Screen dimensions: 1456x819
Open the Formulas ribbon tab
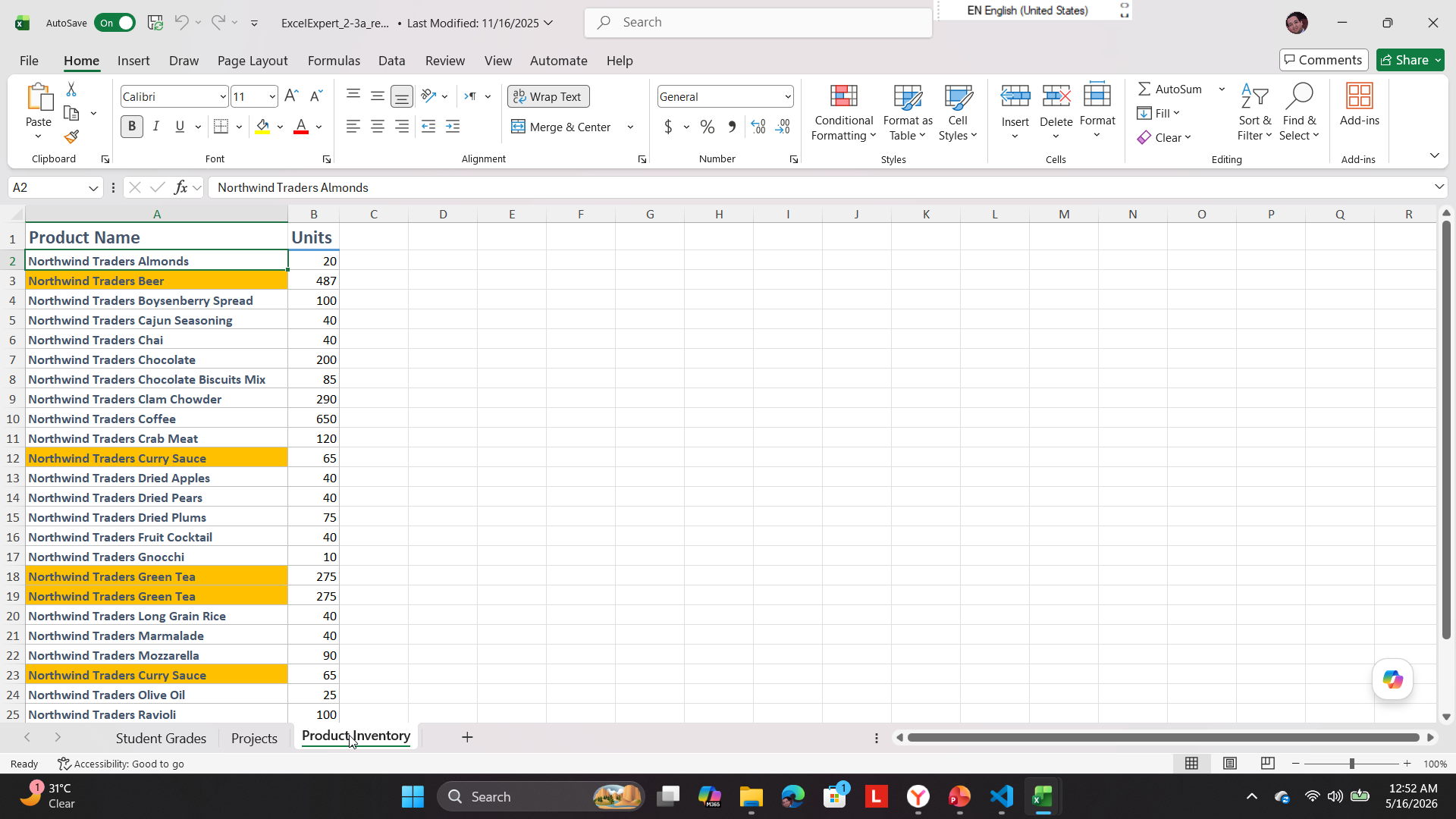334,61
